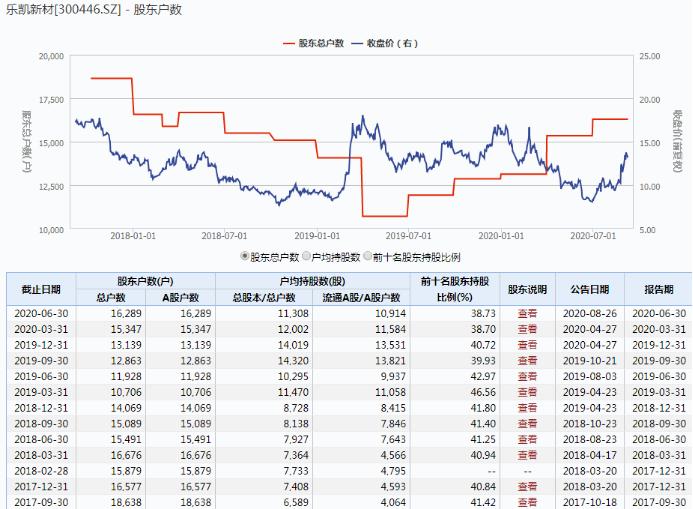Screen dimensions: 693x509
Task: Click 查看 in the 2018-06-30 row
Action: [x=527, y=438]
